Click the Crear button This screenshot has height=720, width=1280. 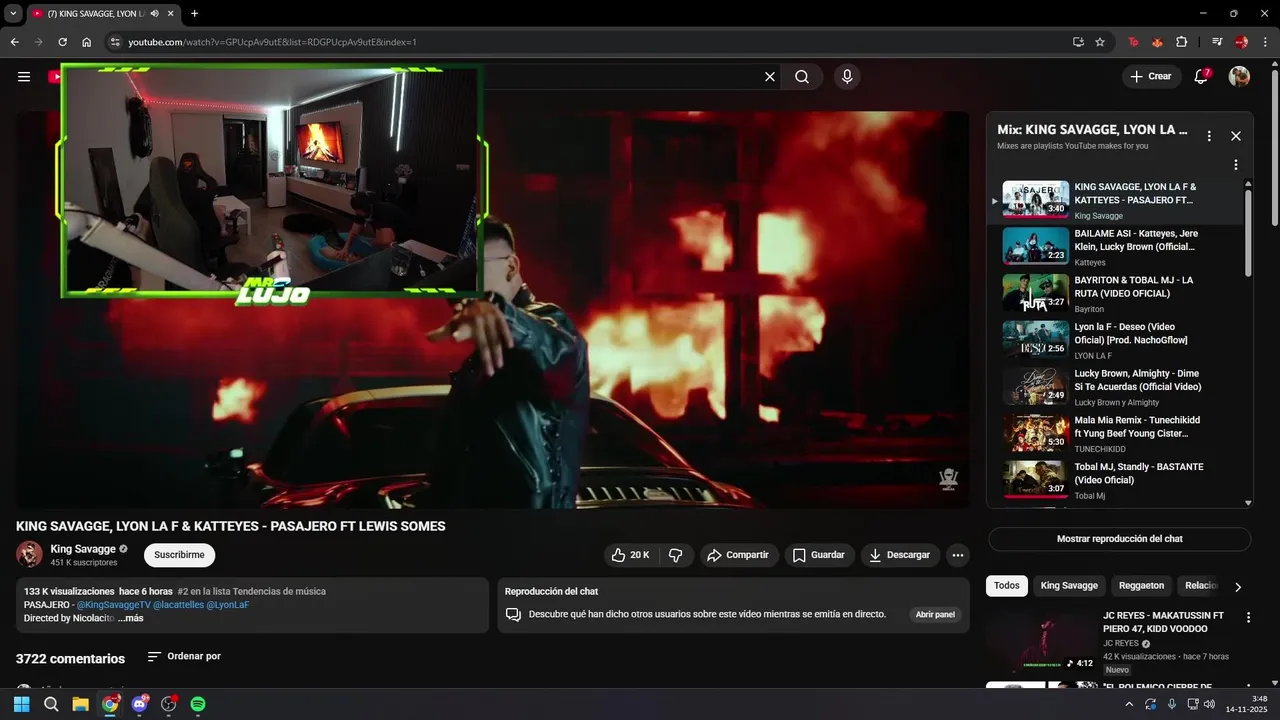1151,76
